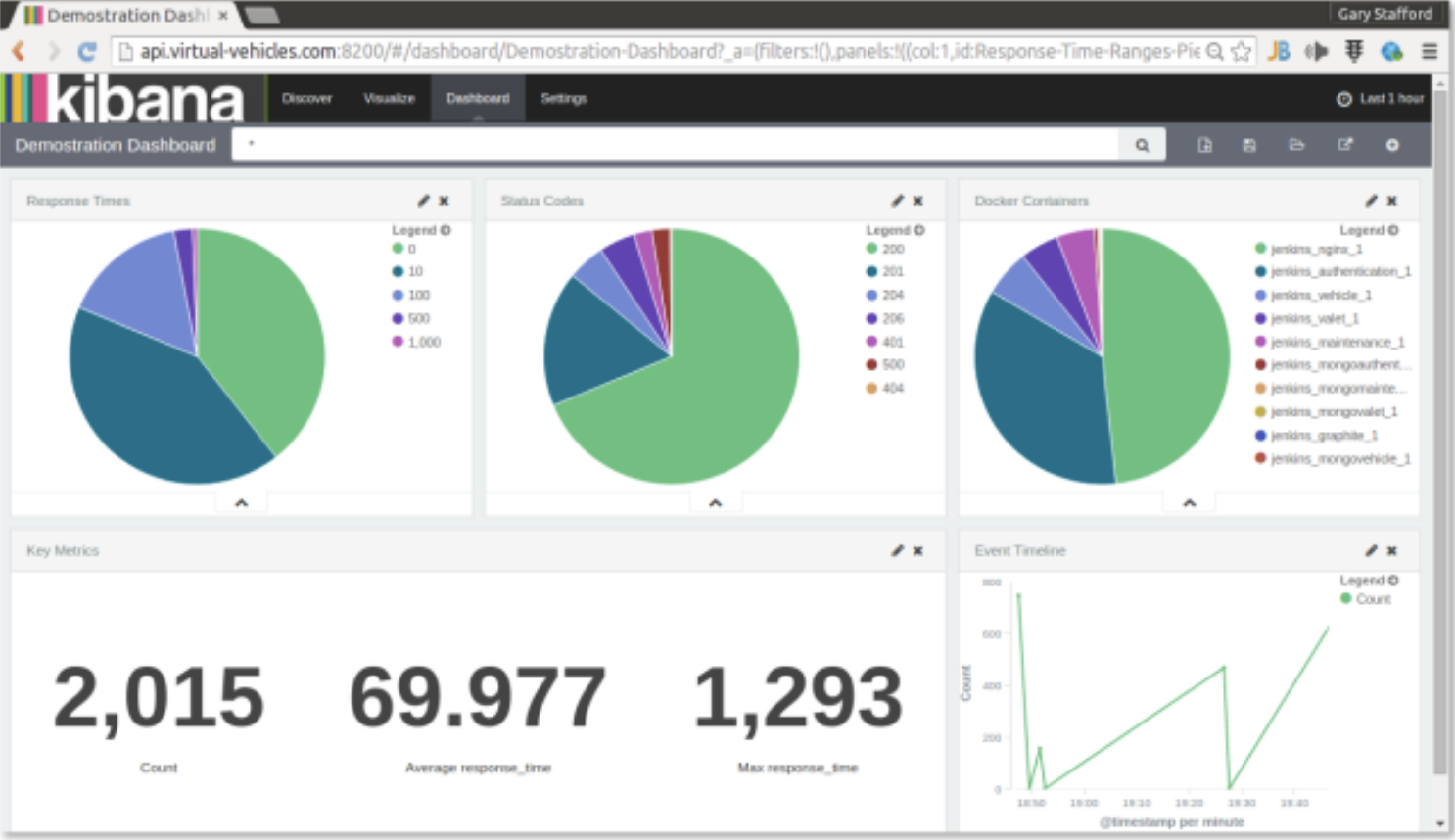The height and width of the screenshot is (840, 1455).
Task: Select jenkins_nginx_1 legend entry
Action: pos(1308,249)
